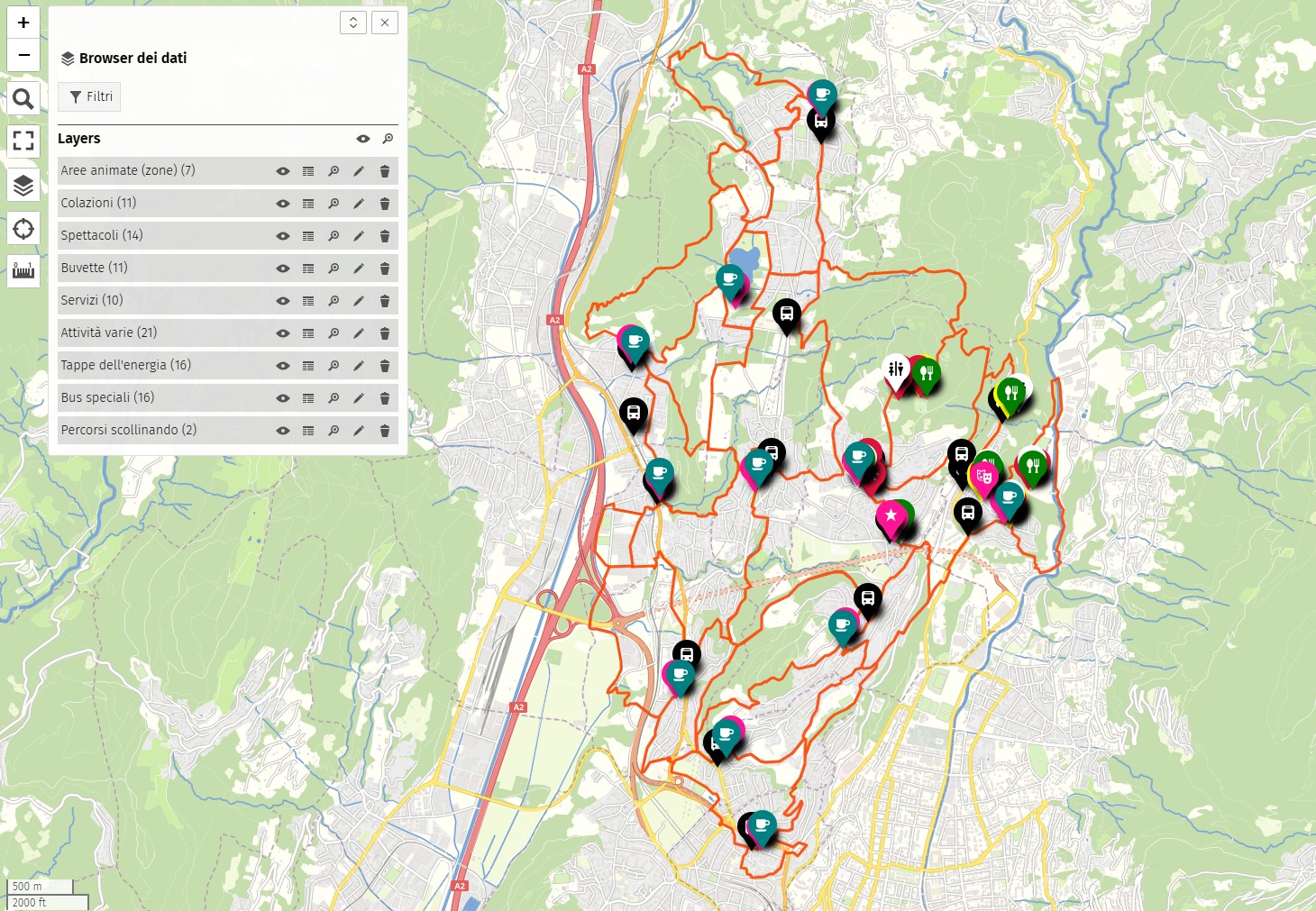Hide the Aree animate (zone) layer
Viewport: 1316px width, 911px height.
[283, 171]
